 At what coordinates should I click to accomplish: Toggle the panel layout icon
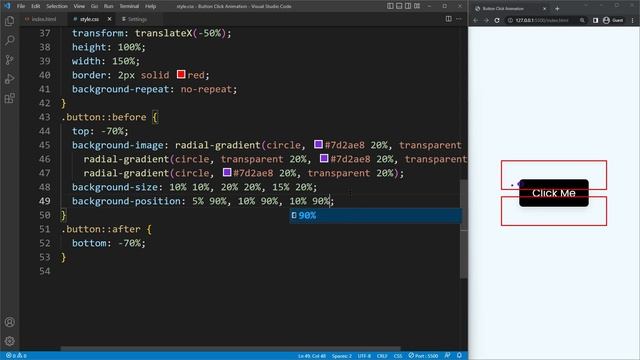tap(399, 6)
